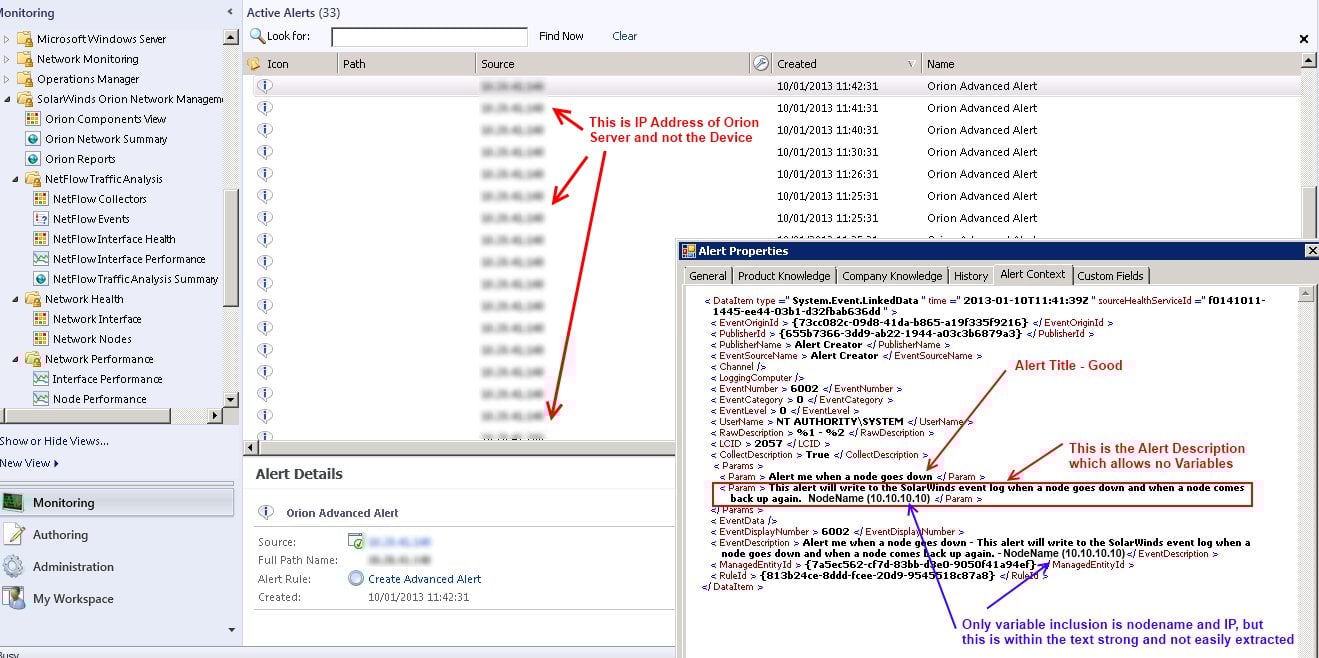Screen dimensions: 1319x658
Task: Expand the Operations Manager node
Action: pos(7,79)
